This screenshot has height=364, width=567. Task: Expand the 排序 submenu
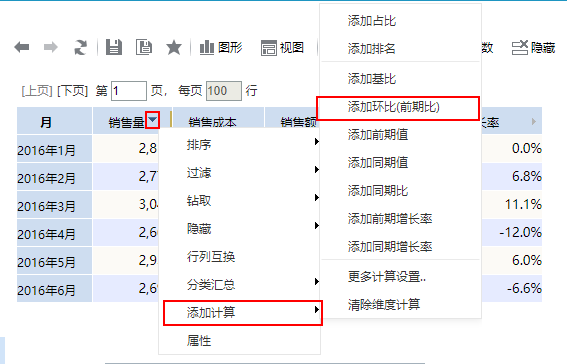coord(239,145)
